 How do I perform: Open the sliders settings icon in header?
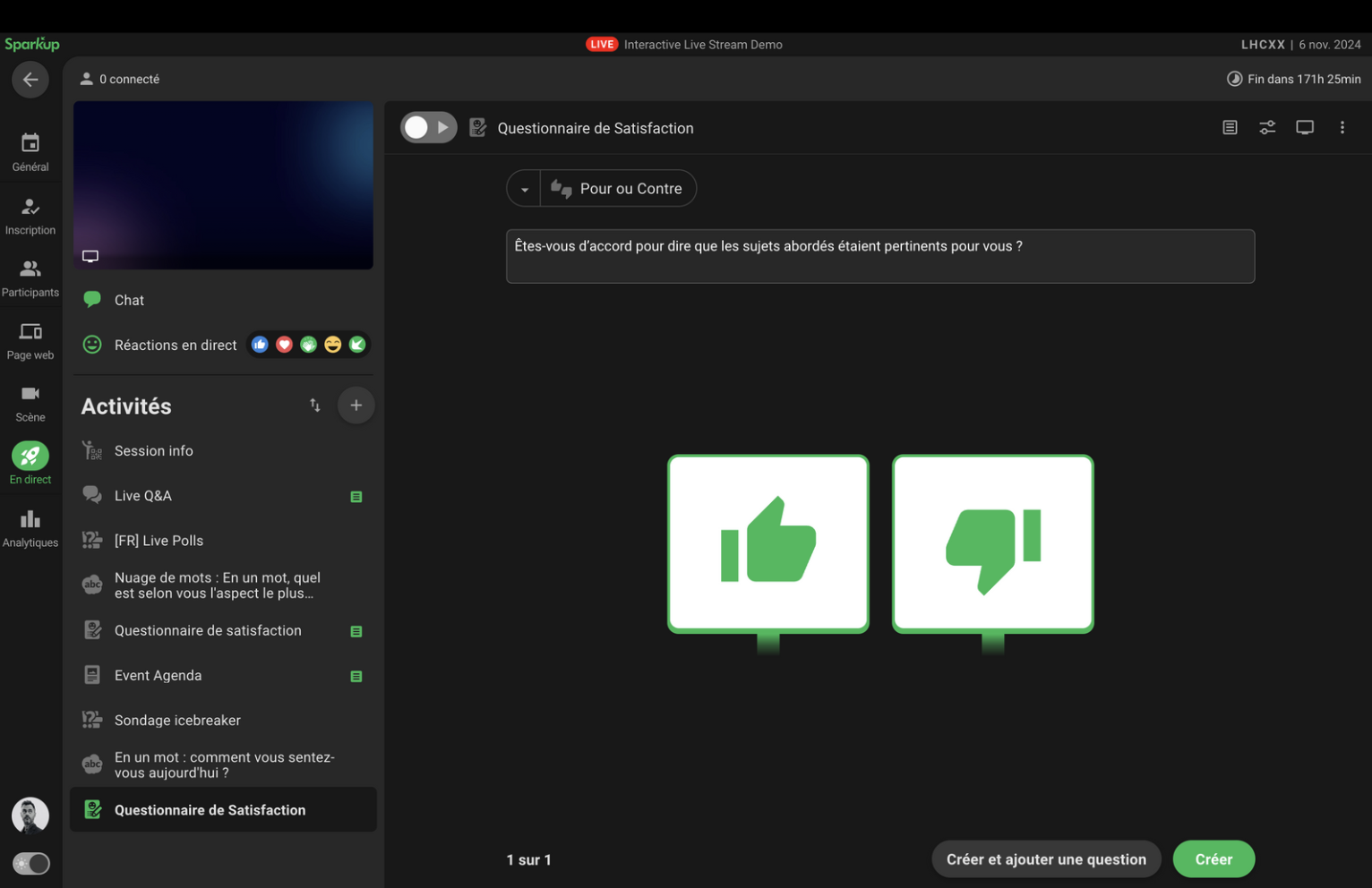[x=1266, y=128]
